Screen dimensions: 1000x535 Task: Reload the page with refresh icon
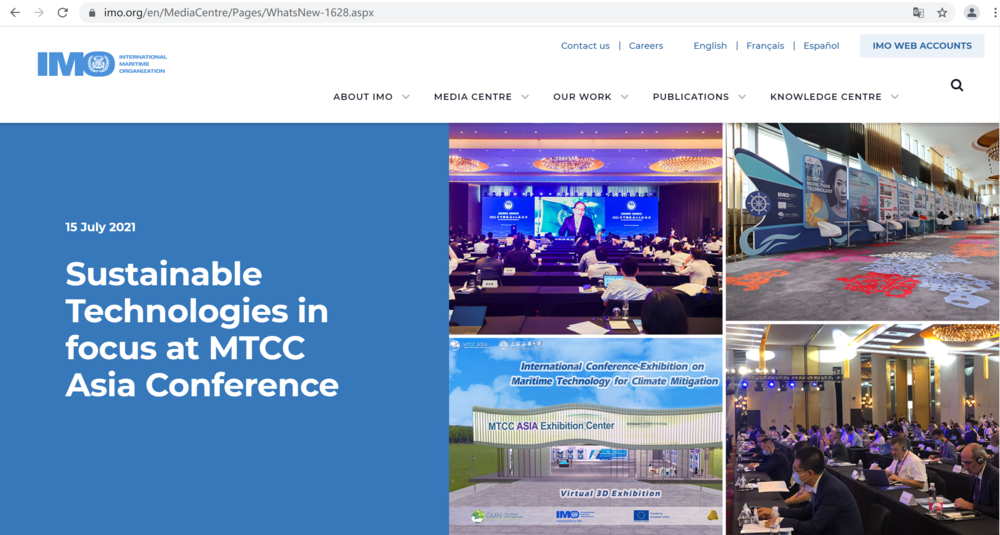pyautogui.click(x=63, y=13)
